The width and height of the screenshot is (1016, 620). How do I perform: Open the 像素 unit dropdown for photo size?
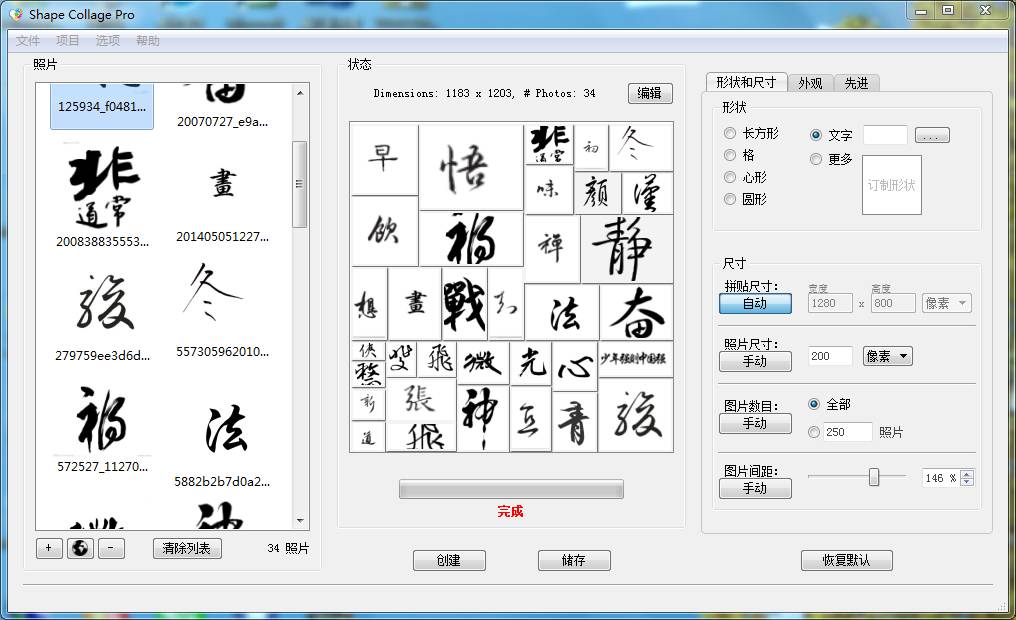pyautogui.click(x=888, y=356)
